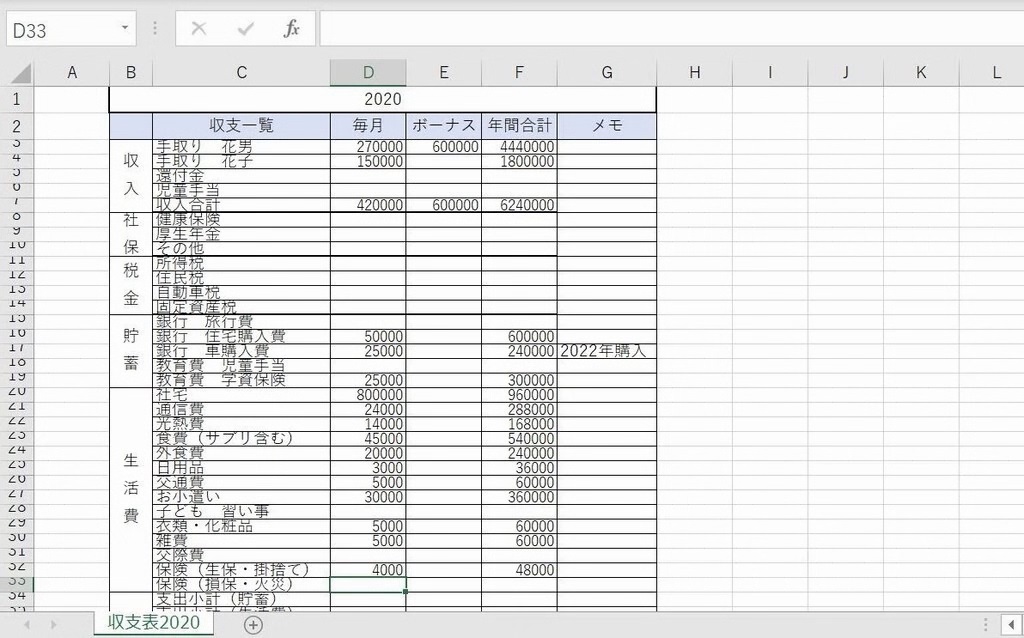Click the next sheet navigation arrow
Viewport: 1024px width, 638px height.
[x=54, y=624]
